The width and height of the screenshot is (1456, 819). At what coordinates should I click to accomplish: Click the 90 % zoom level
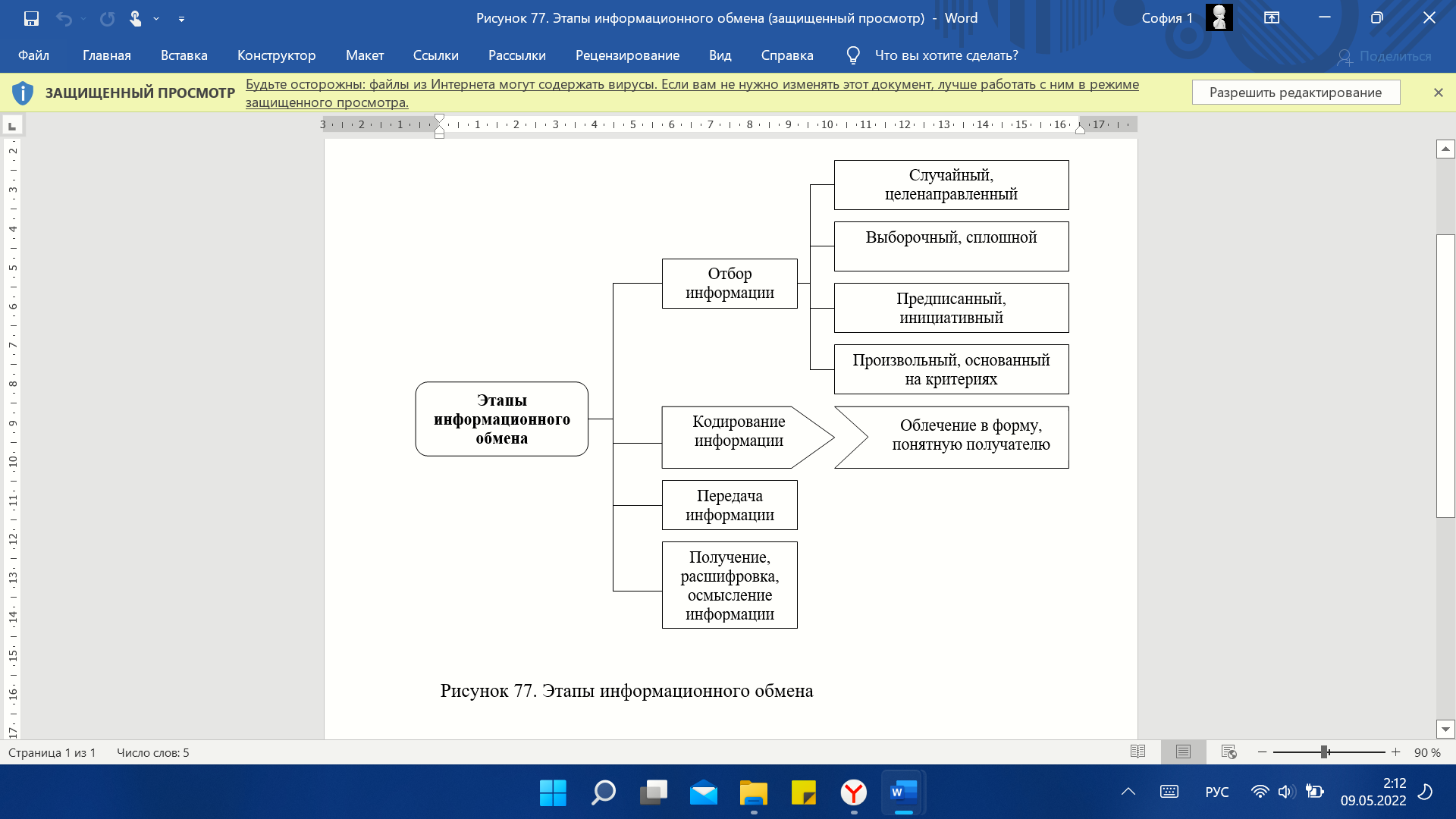1427,752
